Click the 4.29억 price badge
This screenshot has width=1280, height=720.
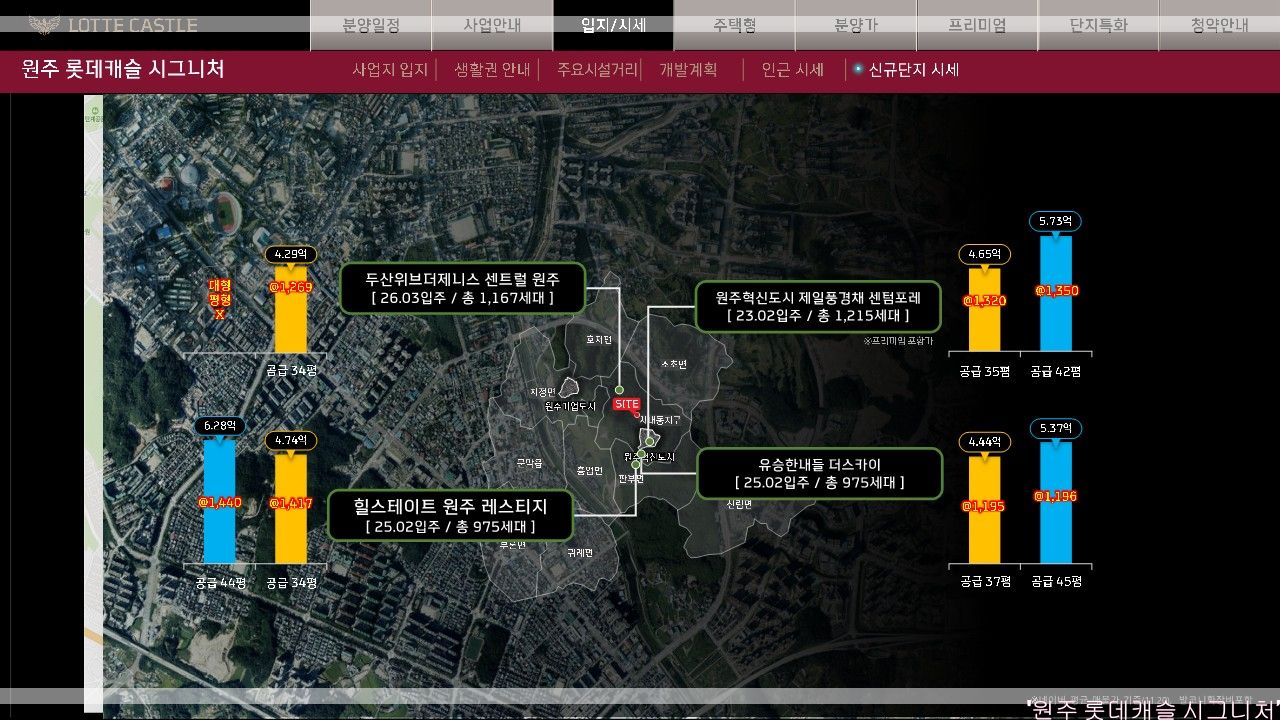[x=291, y=254]
